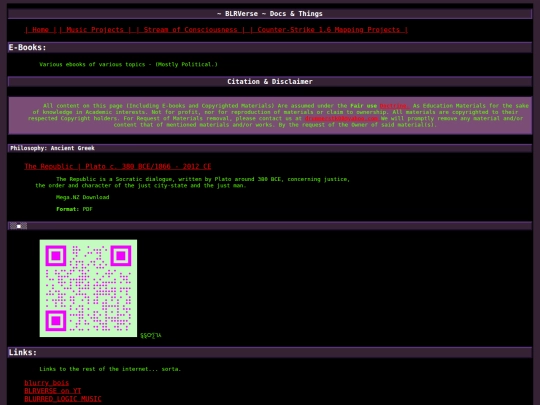Open the Stream of Consciousness link
540x405 pixels.
pos(190,30)
